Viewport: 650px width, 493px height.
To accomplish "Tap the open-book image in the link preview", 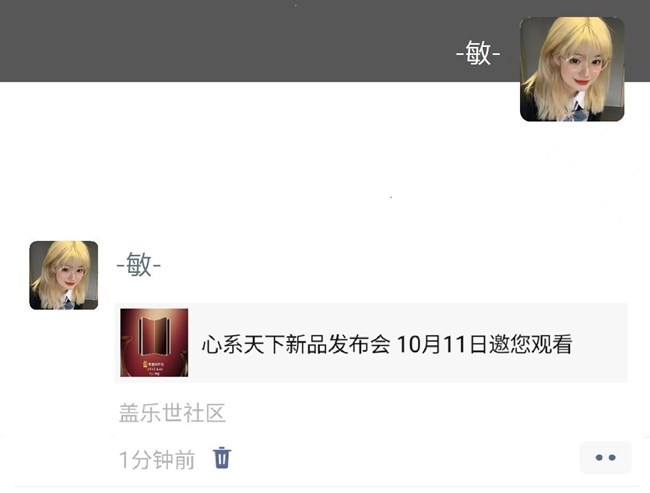I will coord(154,342).
